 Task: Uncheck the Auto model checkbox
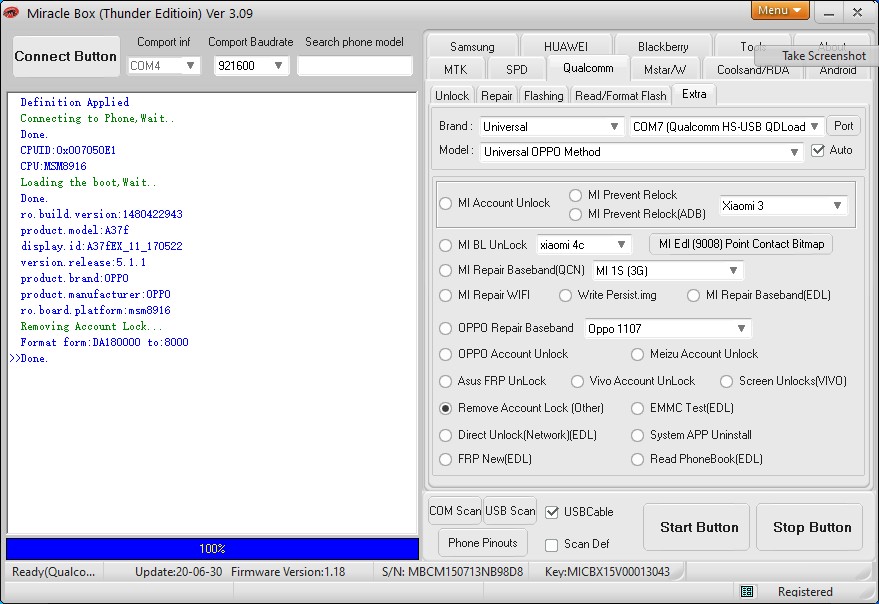point(818,150)
